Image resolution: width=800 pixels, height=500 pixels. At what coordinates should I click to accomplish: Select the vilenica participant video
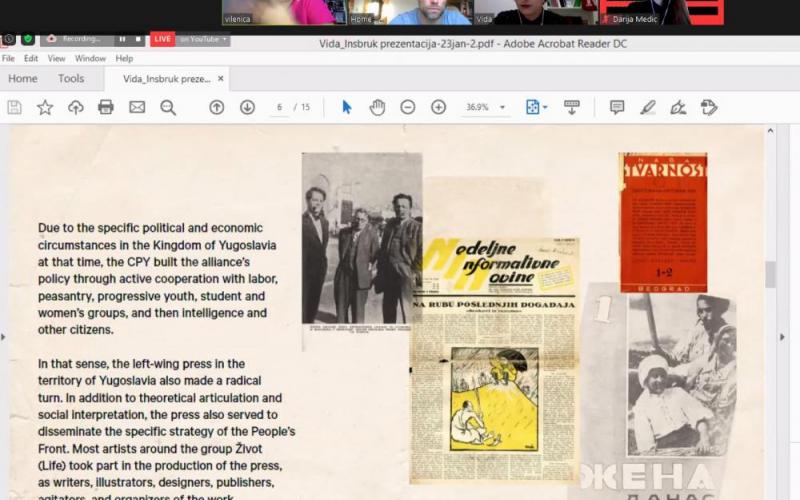coord(285,12)
